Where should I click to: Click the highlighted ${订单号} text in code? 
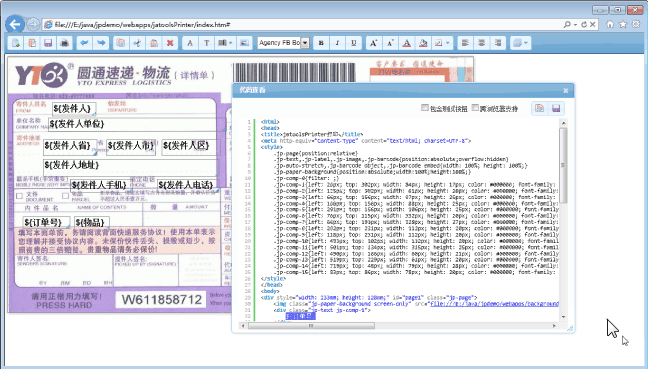coord(300,316)
